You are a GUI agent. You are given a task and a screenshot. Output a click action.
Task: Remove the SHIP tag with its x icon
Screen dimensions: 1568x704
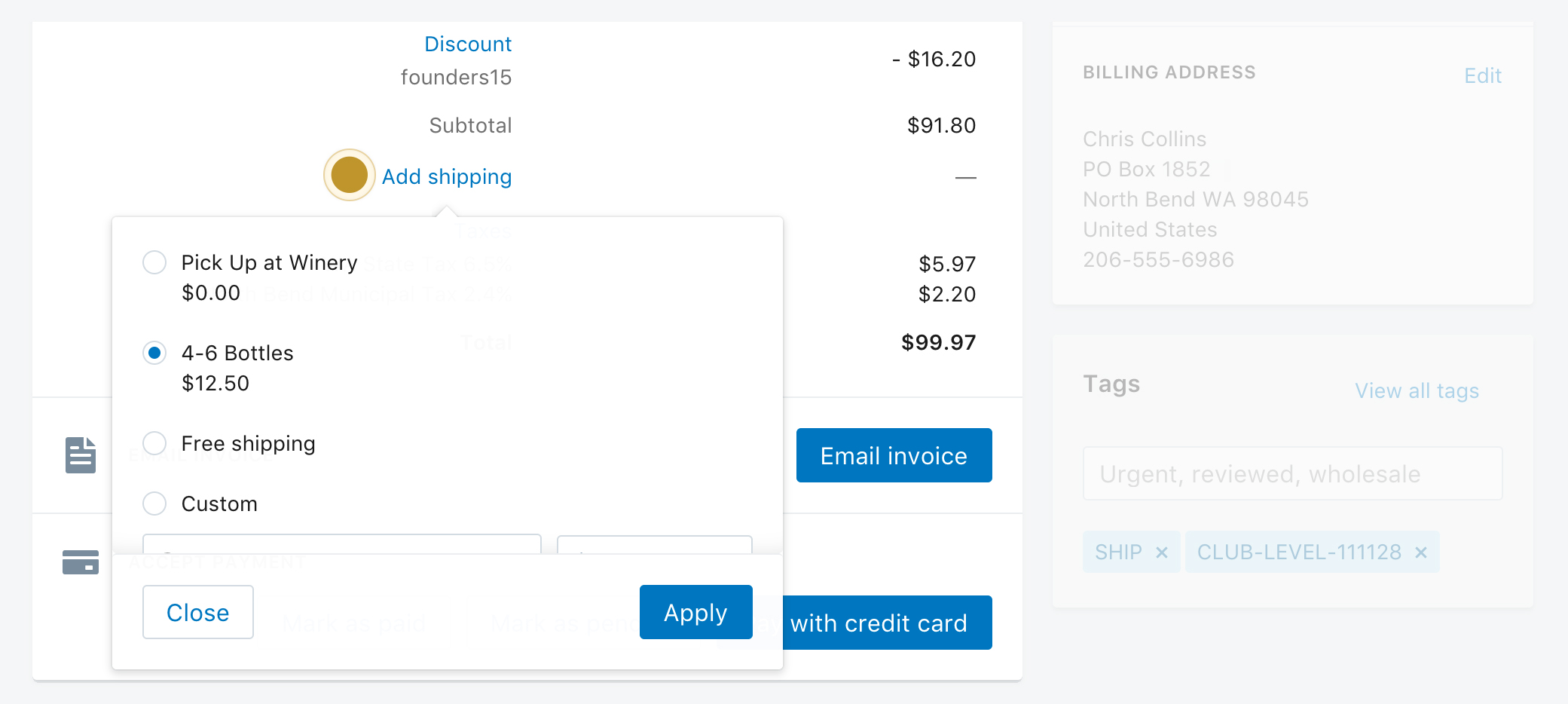(1162, 552)
